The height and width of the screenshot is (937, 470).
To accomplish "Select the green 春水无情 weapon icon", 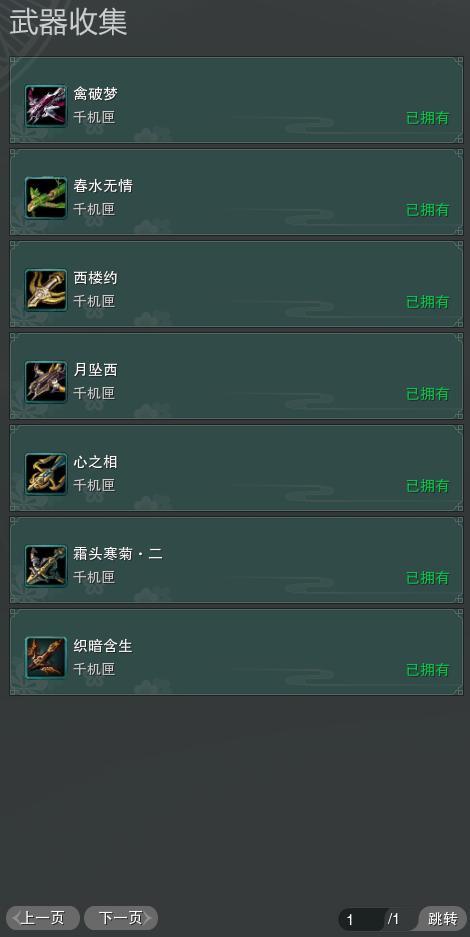I will coord(46,198).
